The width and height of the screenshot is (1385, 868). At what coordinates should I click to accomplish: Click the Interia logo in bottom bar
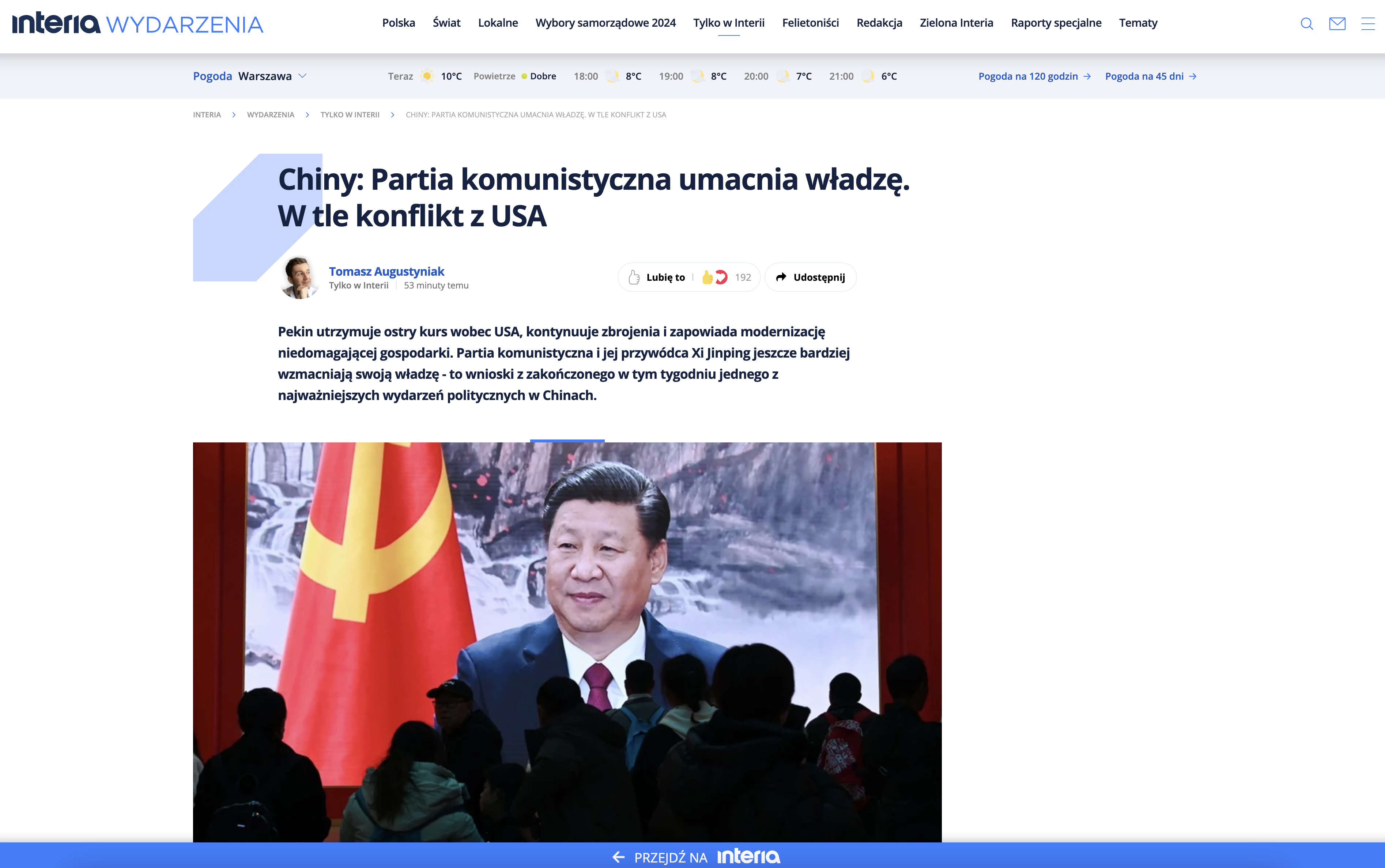(x=748, y=857)
